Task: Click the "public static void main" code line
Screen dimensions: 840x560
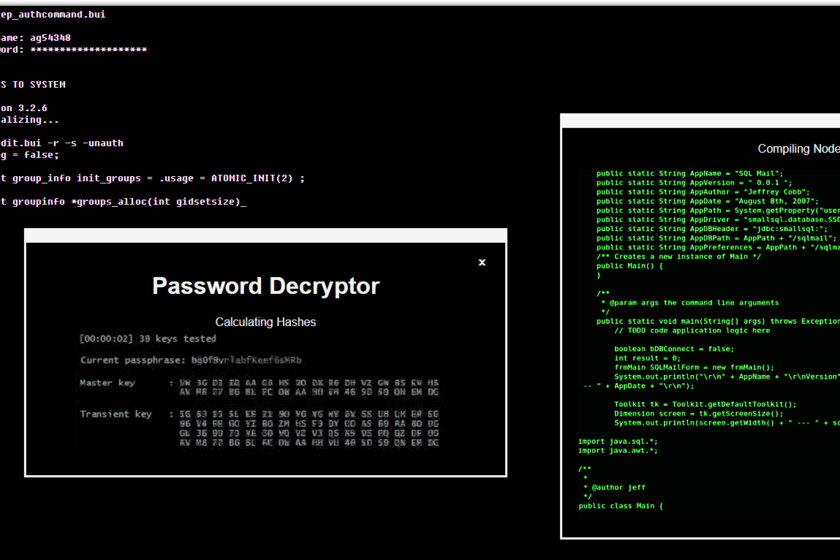Action: click(718, 322)
